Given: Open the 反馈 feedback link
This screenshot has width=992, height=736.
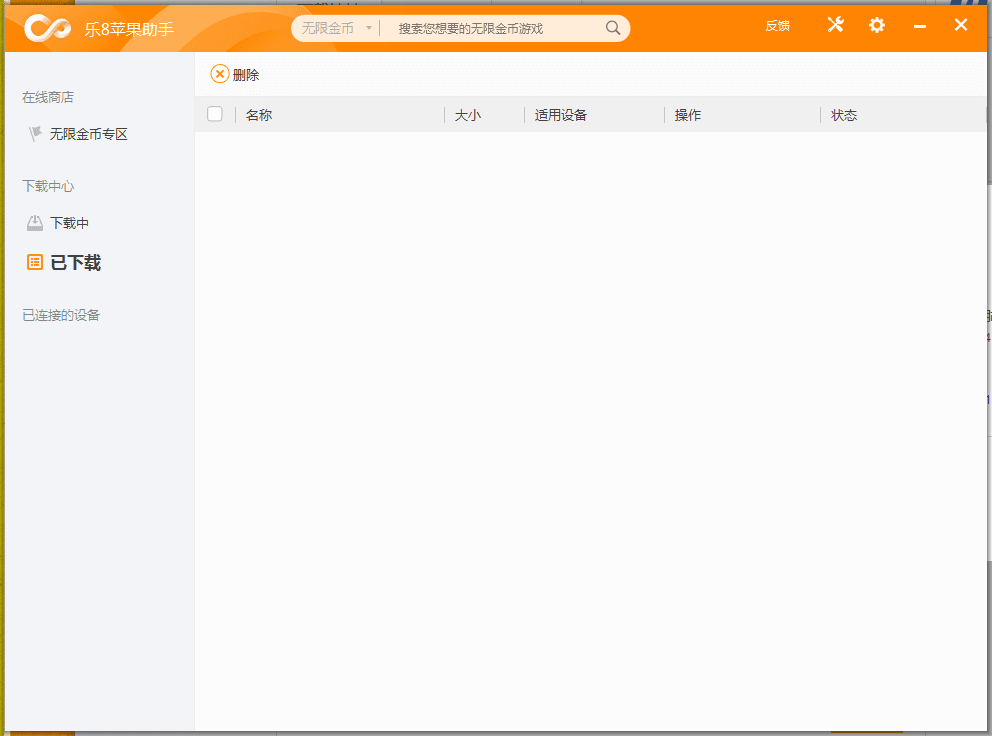Looking at the screenshot, I should click(777, 26).
